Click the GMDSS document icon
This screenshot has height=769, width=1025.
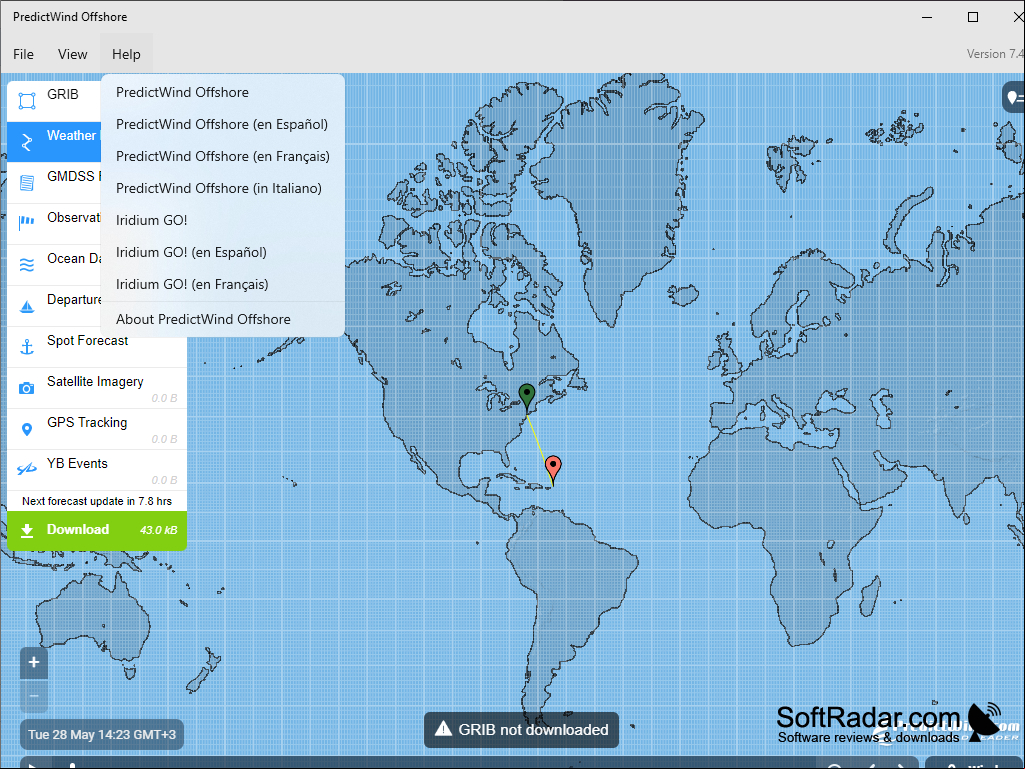27,182
